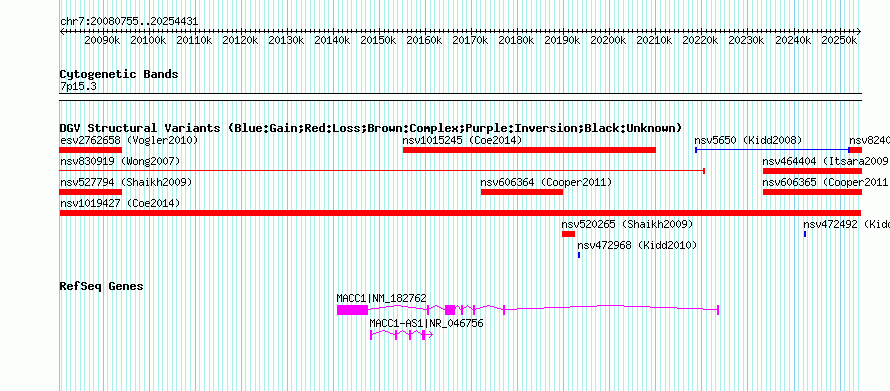Select the nsv1015245 (Coe2014) variant bar

coord(529,150)
